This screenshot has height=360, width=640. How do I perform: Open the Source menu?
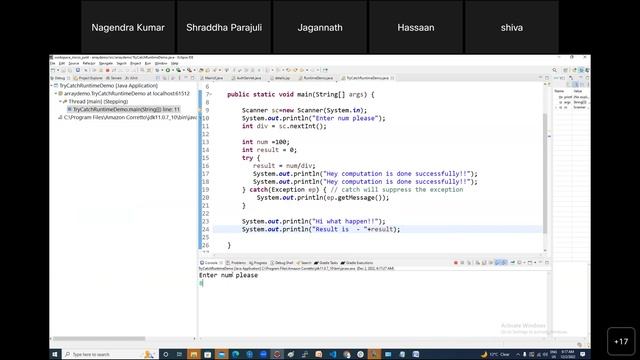tap(73, 64)
